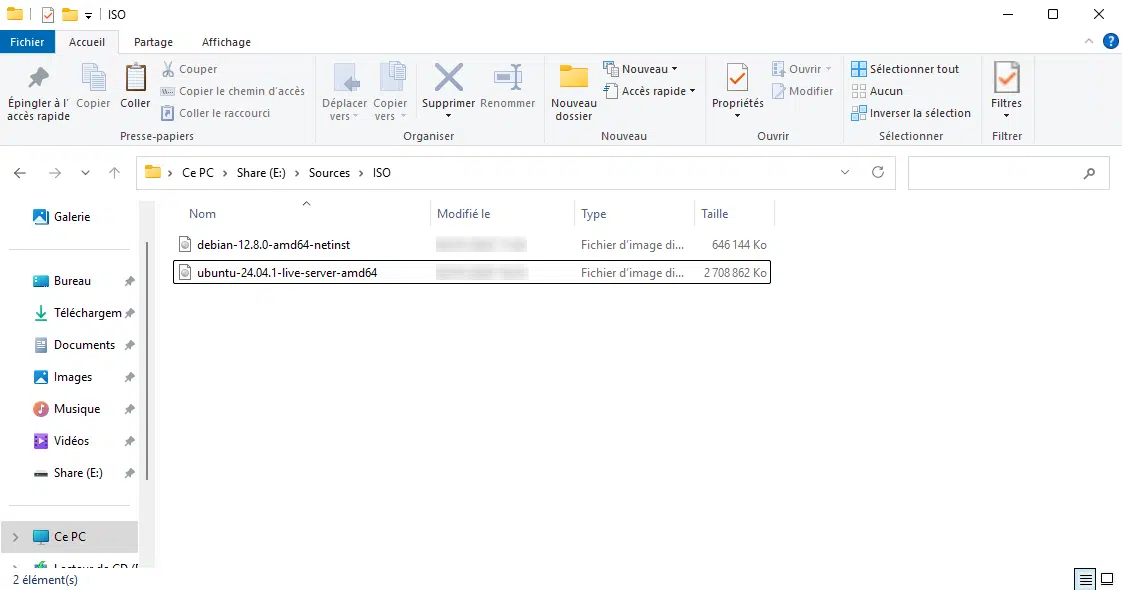Click Supprimer red X icon
Screen dimensions: 1122x590
(x=449, y=78)
